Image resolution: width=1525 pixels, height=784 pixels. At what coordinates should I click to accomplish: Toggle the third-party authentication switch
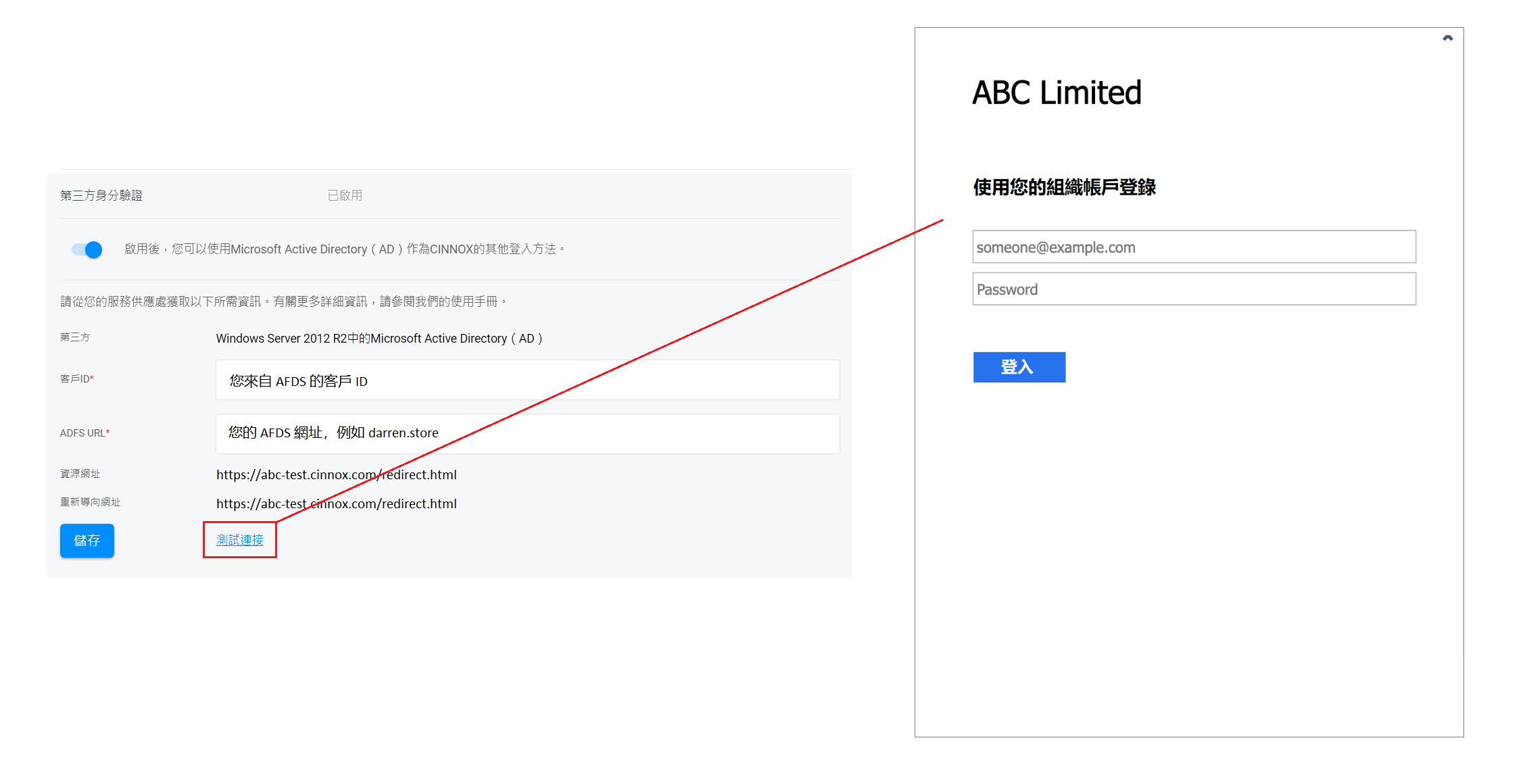87,249
